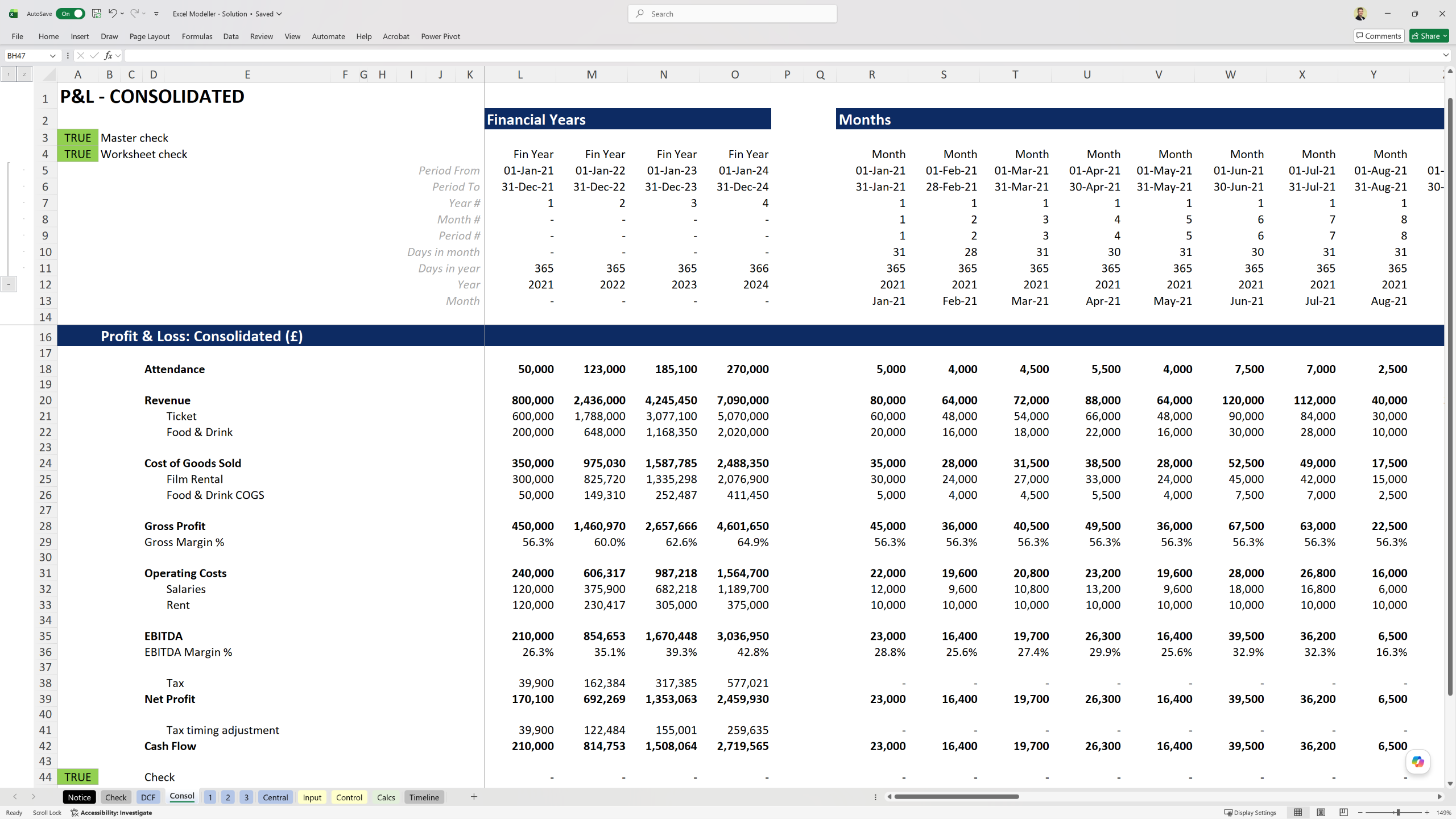The image size is (1456, 819).
Task: Switch to sheet tab 2
Action: point(228,797)
